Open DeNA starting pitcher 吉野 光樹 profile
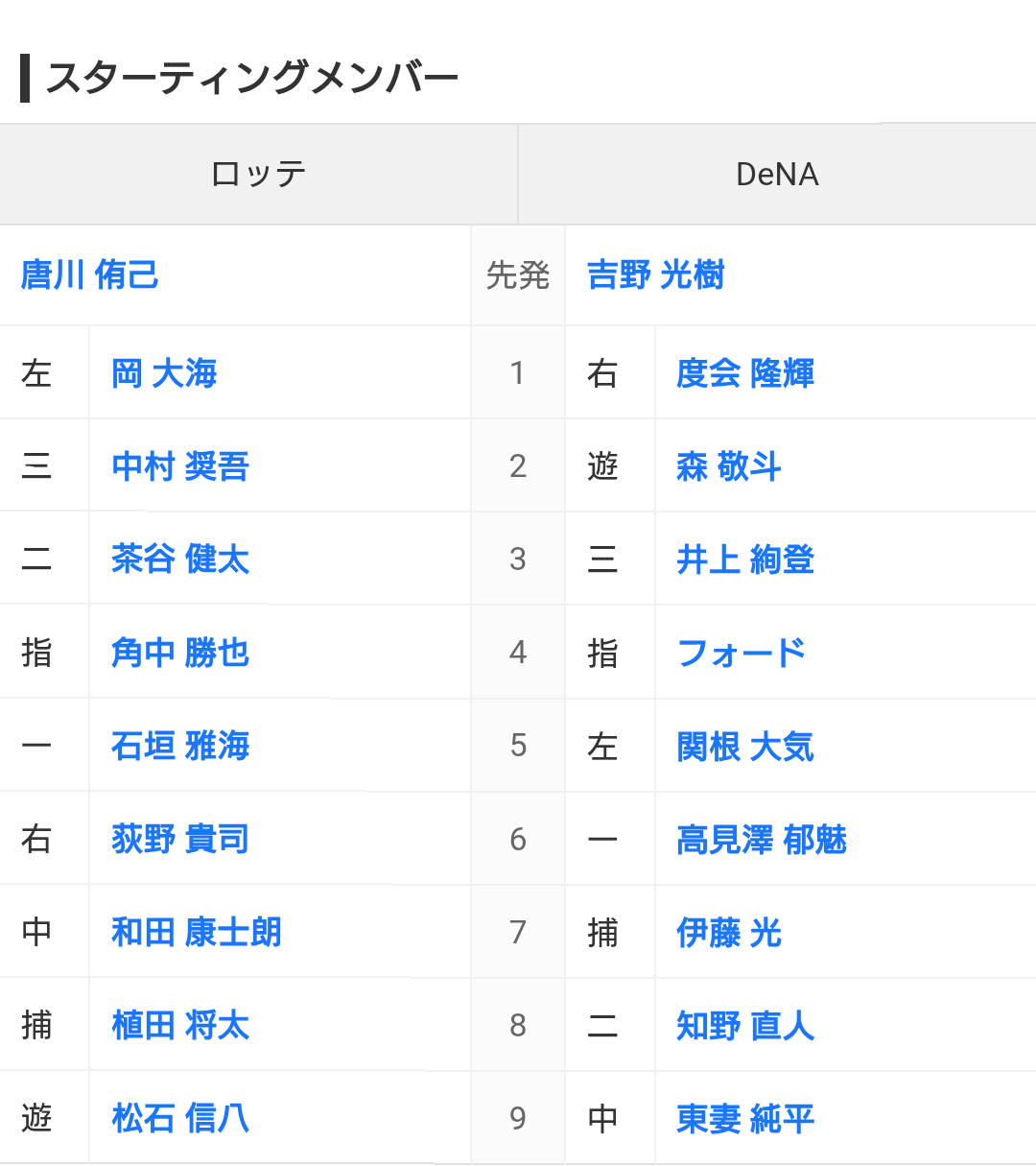1036x1166 pixels. 655,275
